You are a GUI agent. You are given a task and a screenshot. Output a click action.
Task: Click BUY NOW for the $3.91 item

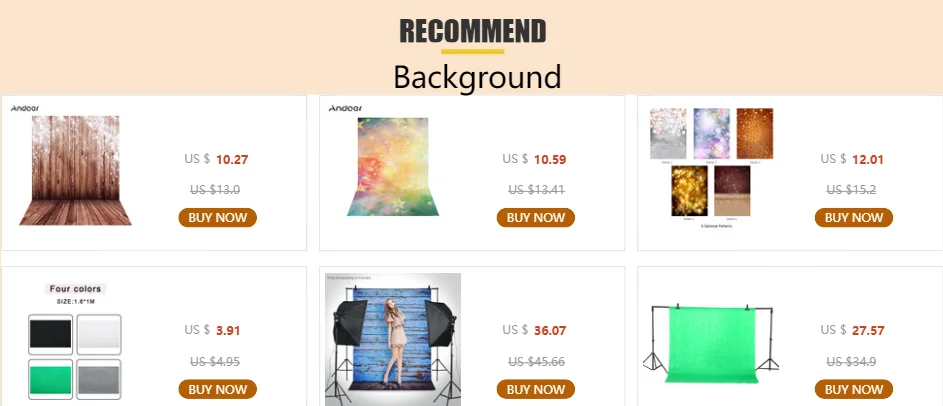[x=218, y=389]
